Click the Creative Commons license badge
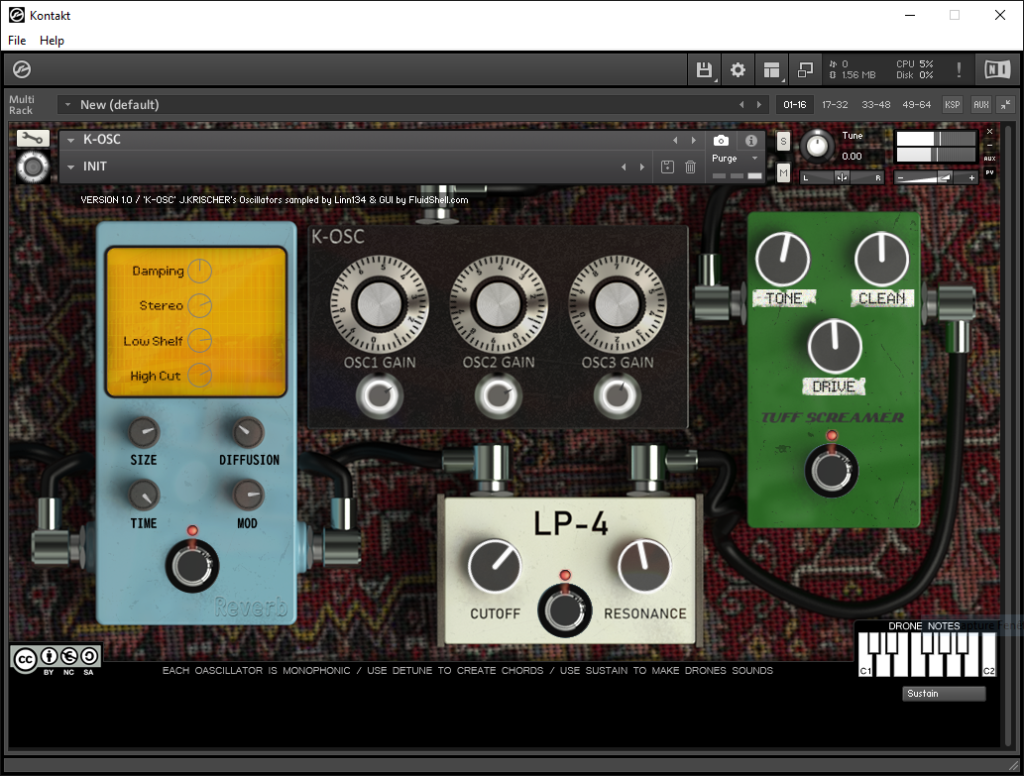 click(x=56, y=659)
